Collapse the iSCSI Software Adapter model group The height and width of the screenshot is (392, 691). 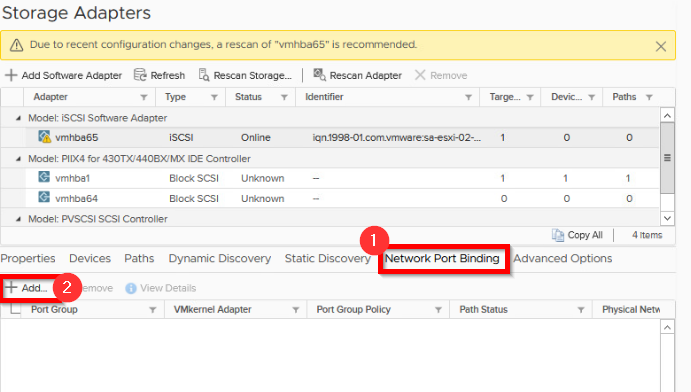coord(18,118)
